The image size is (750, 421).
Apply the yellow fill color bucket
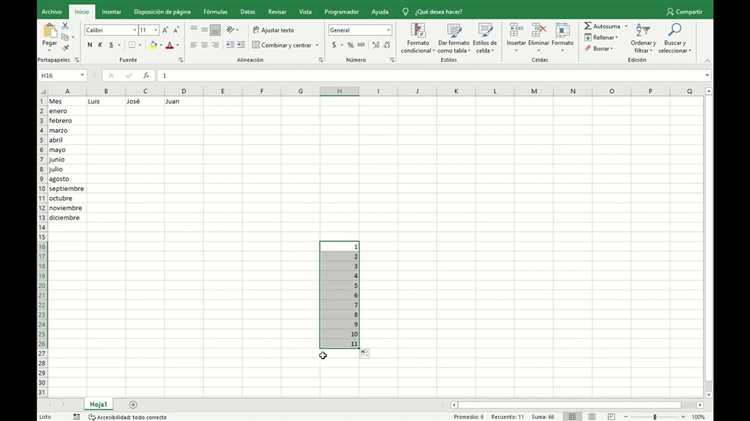point(153,45)
